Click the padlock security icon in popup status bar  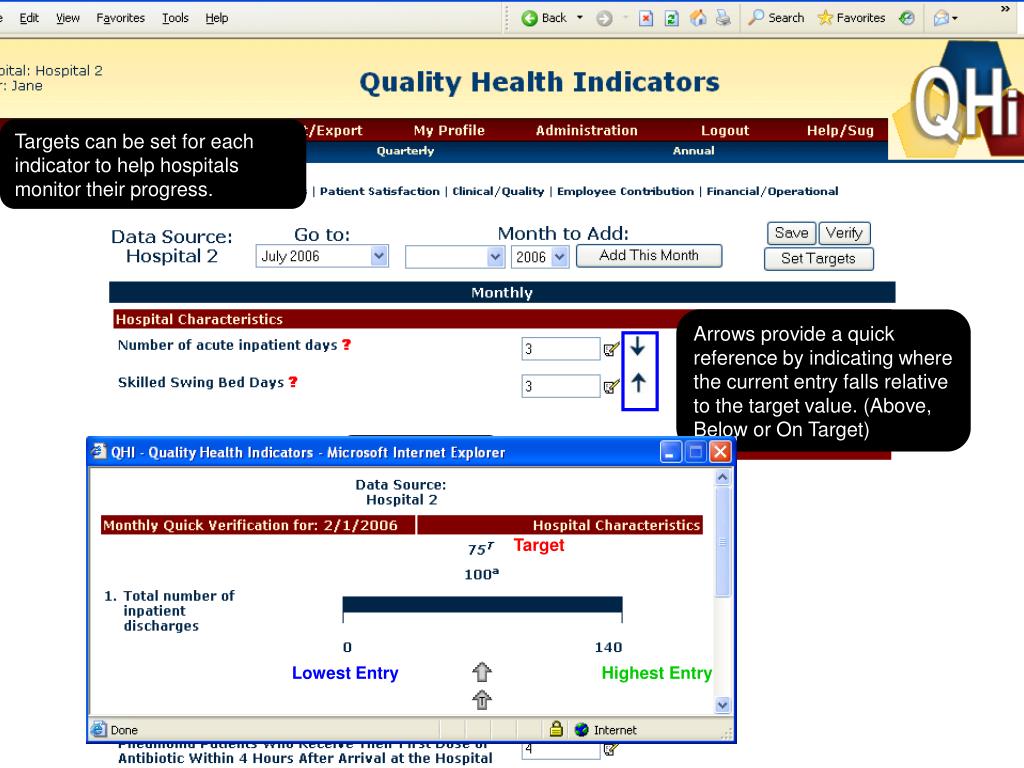556,729
